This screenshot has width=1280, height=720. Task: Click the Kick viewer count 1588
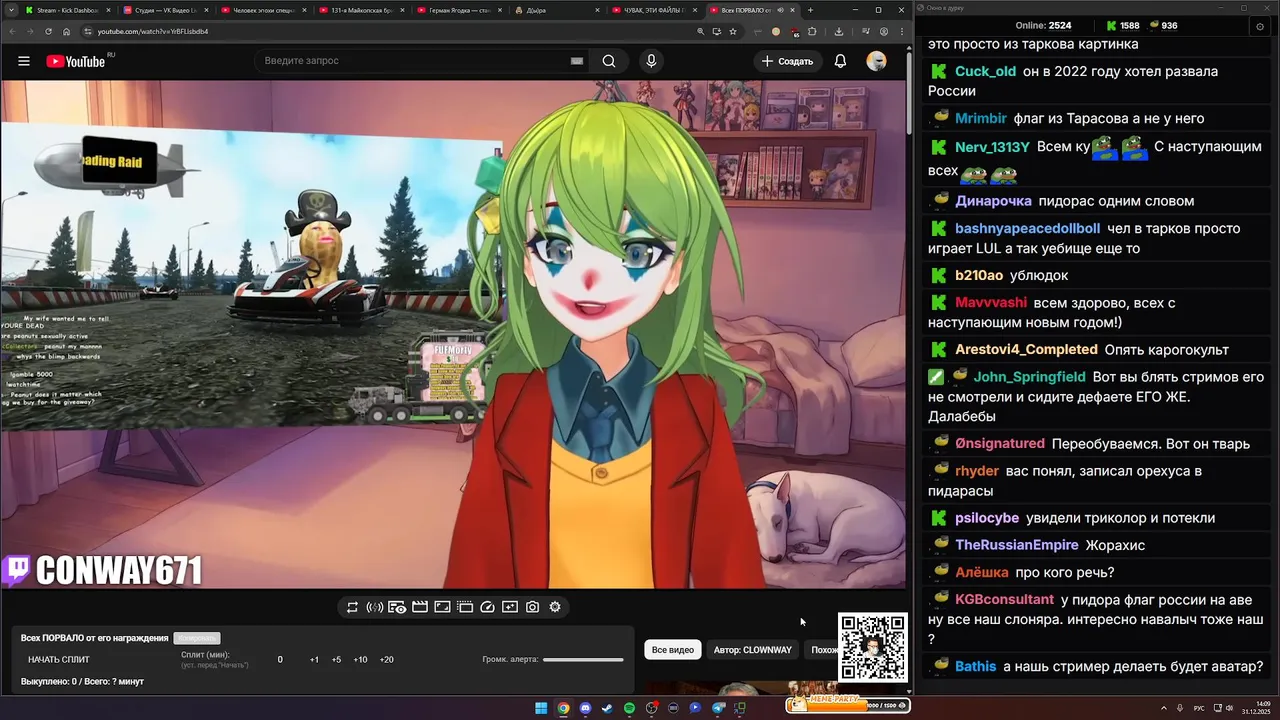pos(1122,26)
